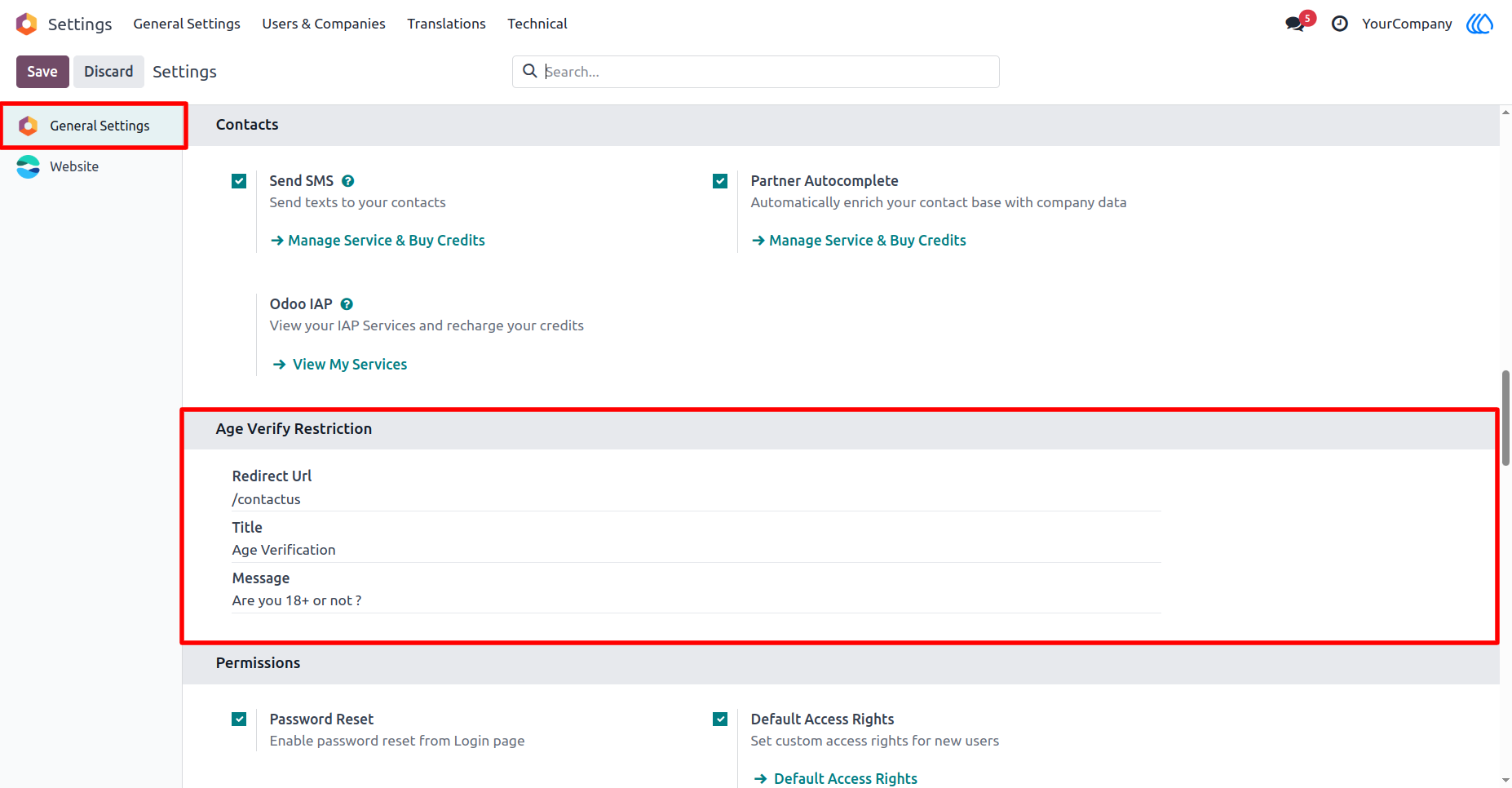Open the chat messages icon
Image resolution: width=1512 pixels, height=788 pixels.
[x=1295, y=24]
